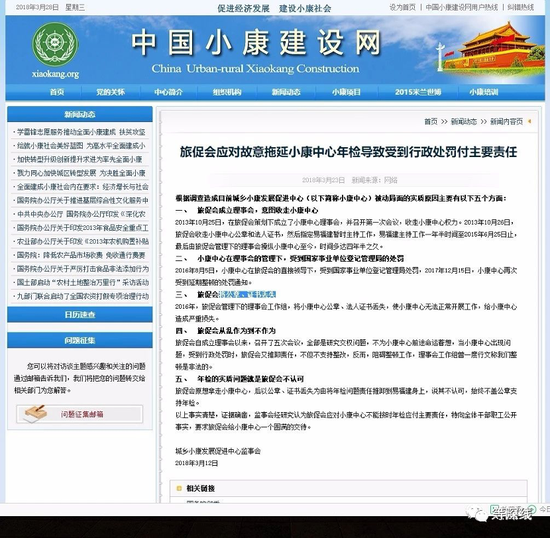Open the 中心简介 navigation tab
The image size is (550, 538).
pos(168,92)
